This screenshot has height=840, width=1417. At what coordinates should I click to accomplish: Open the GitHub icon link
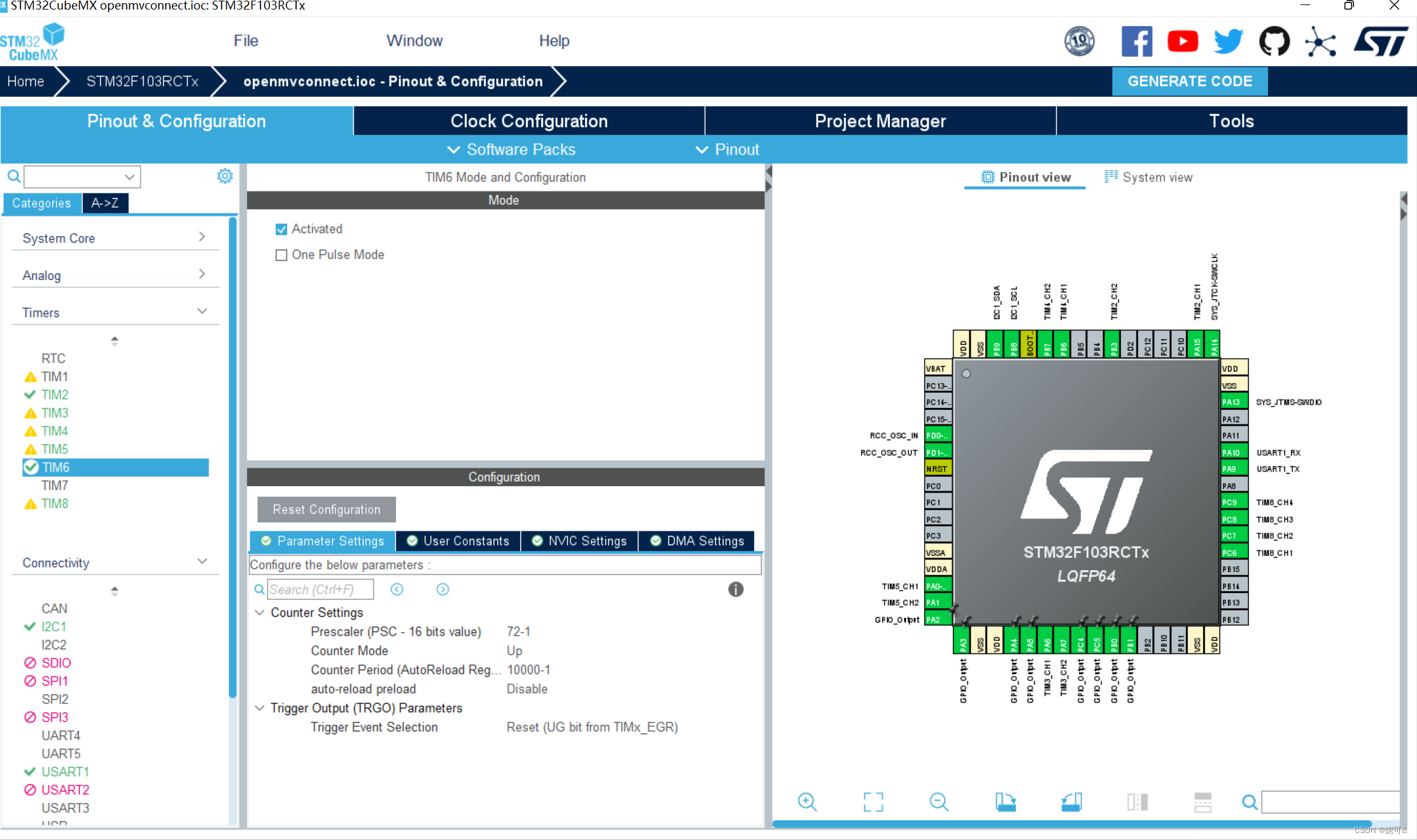click(x=1274, y=42)
